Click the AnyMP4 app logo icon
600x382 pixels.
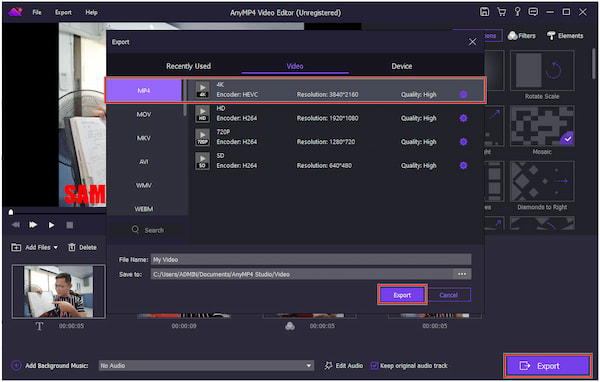15,12
